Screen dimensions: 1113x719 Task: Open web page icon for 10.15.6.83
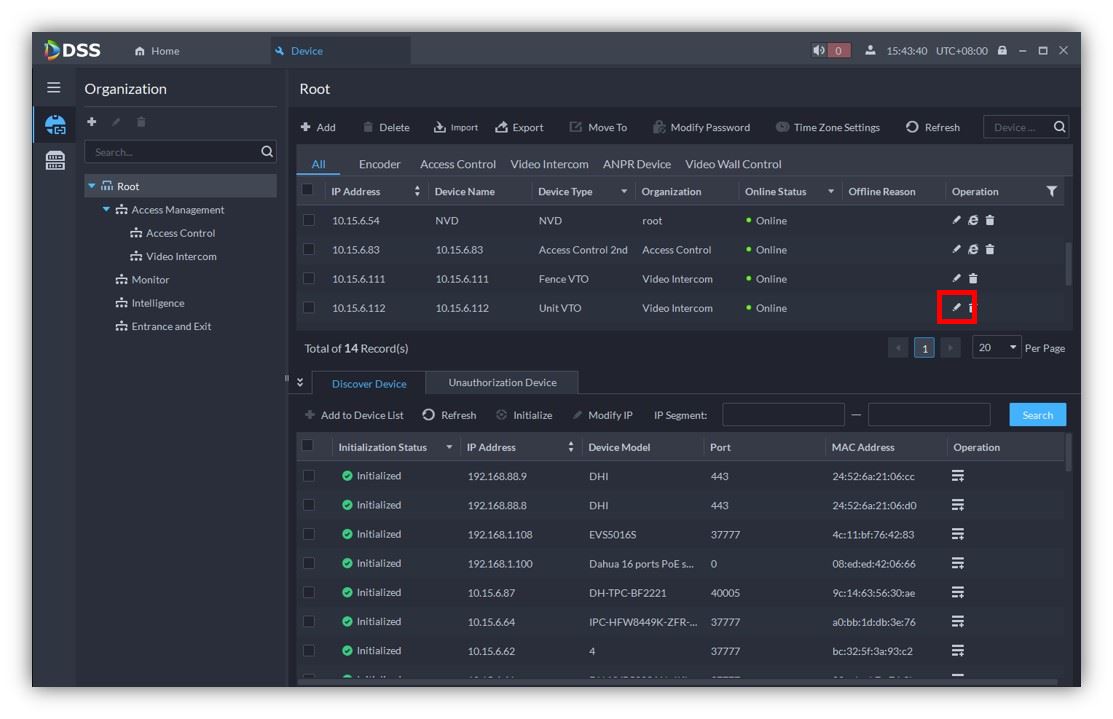click(x=973, y=250)
